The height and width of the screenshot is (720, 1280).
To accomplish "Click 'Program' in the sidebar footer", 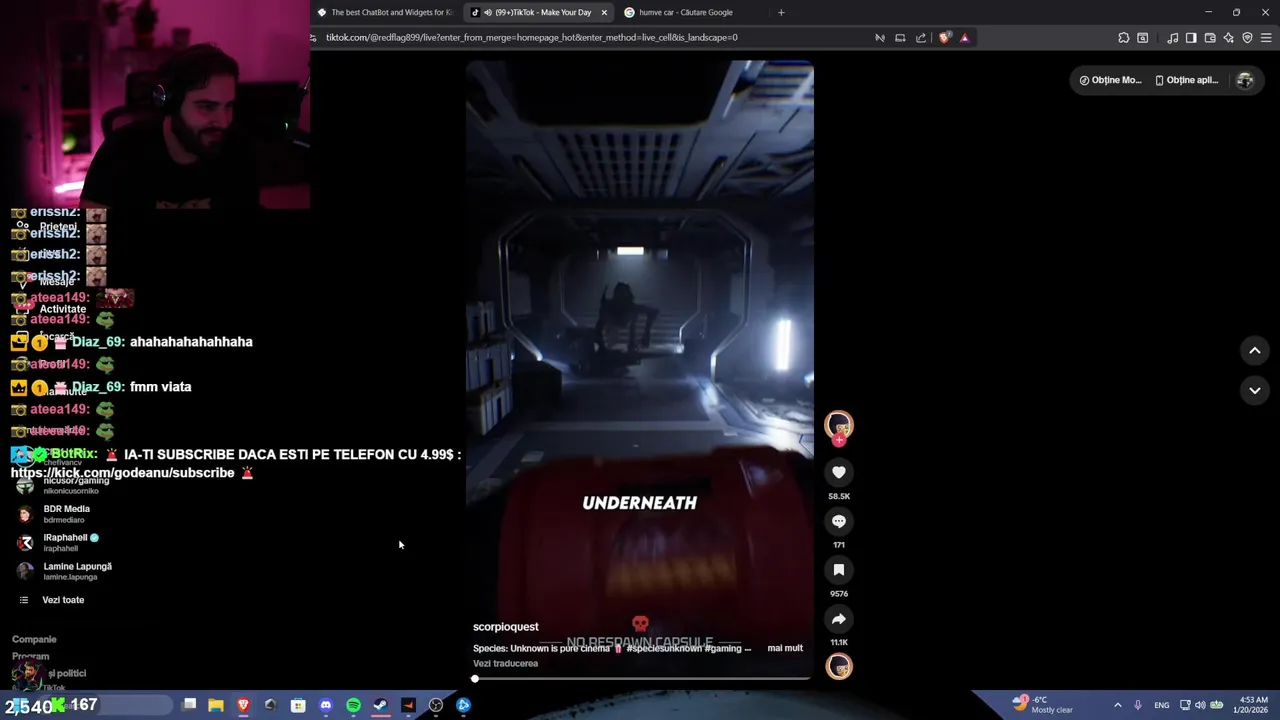I will tap(31, 656).
